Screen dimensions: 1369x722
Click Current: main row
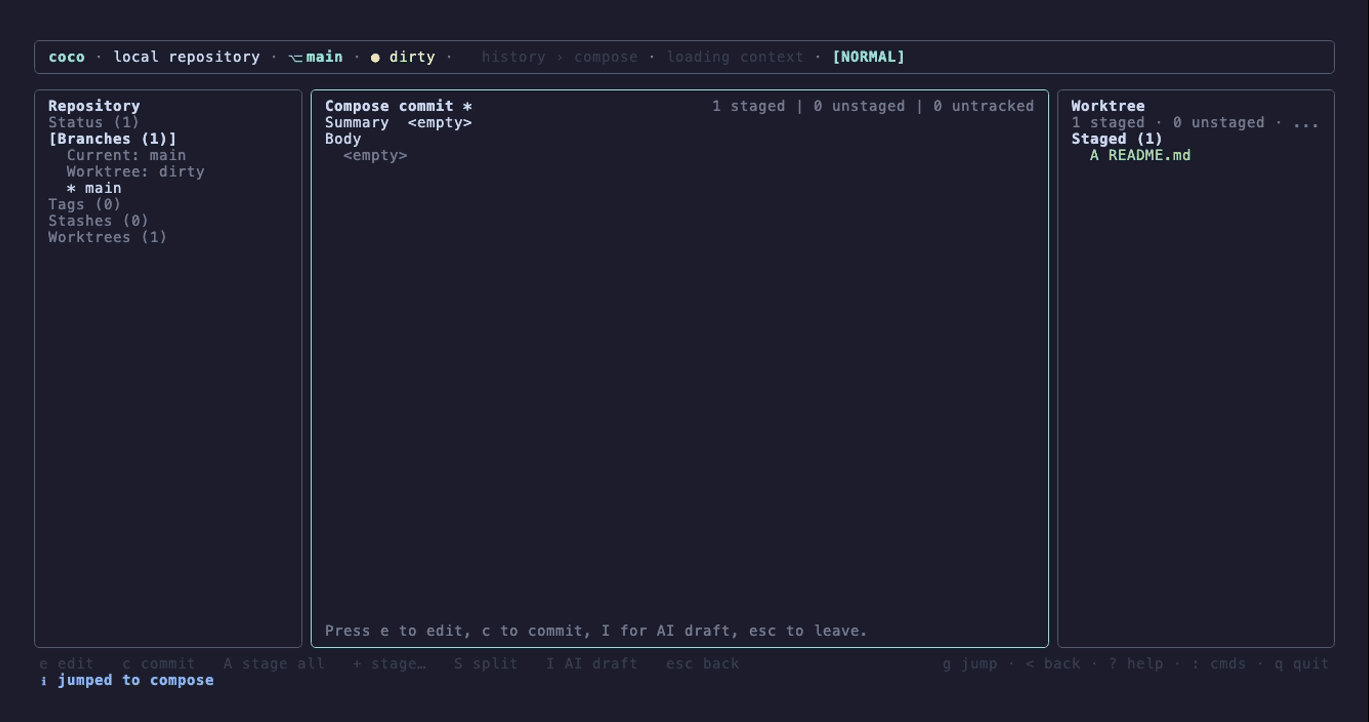(x=126, y=155)
